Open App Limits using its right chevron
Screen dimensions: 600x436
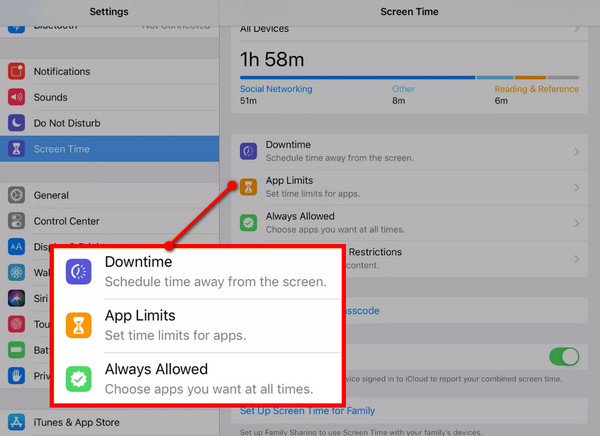(577, 188)
